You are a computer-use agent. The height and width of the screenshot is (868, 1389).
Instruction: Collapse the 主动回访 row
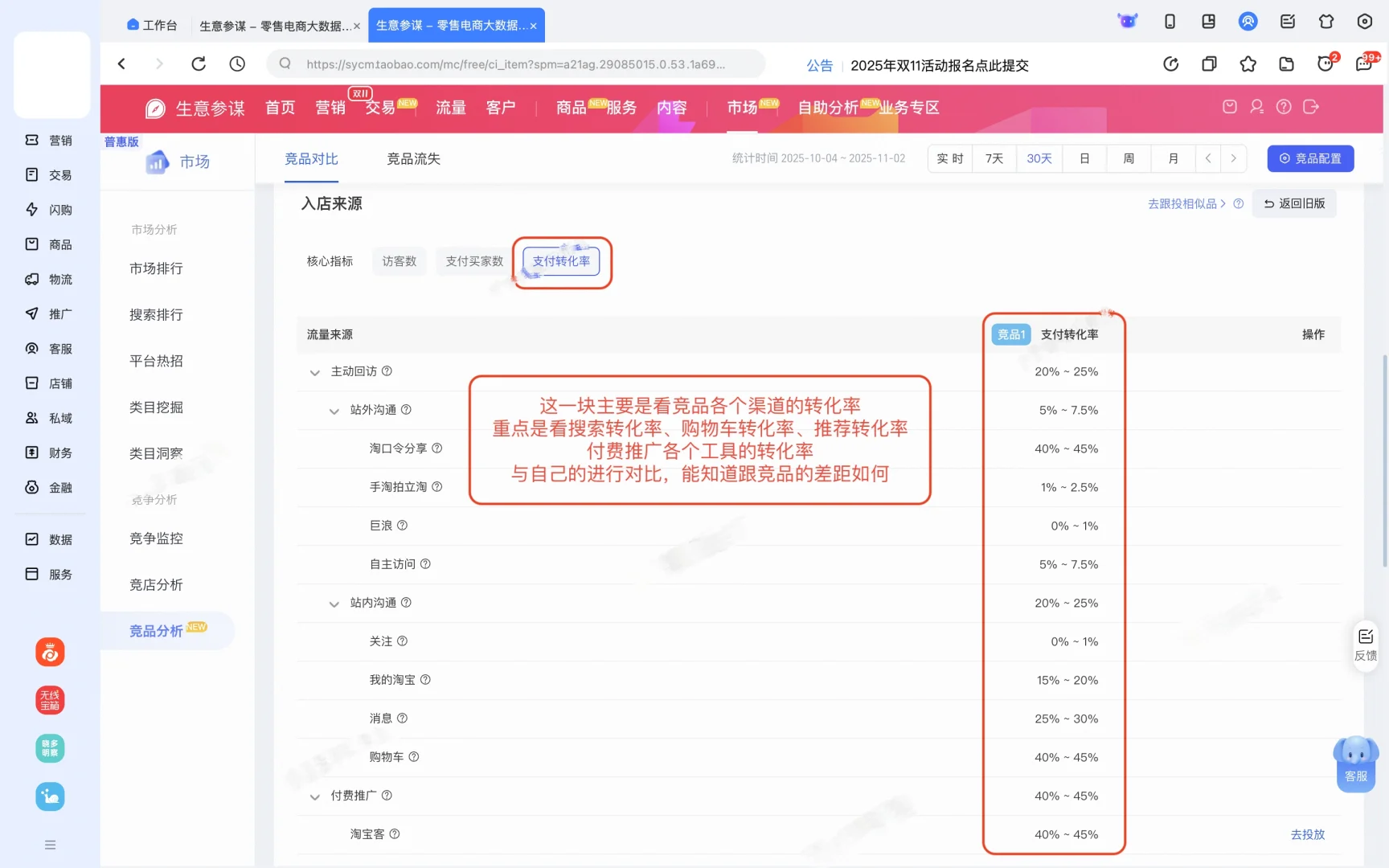pos(315,372)
